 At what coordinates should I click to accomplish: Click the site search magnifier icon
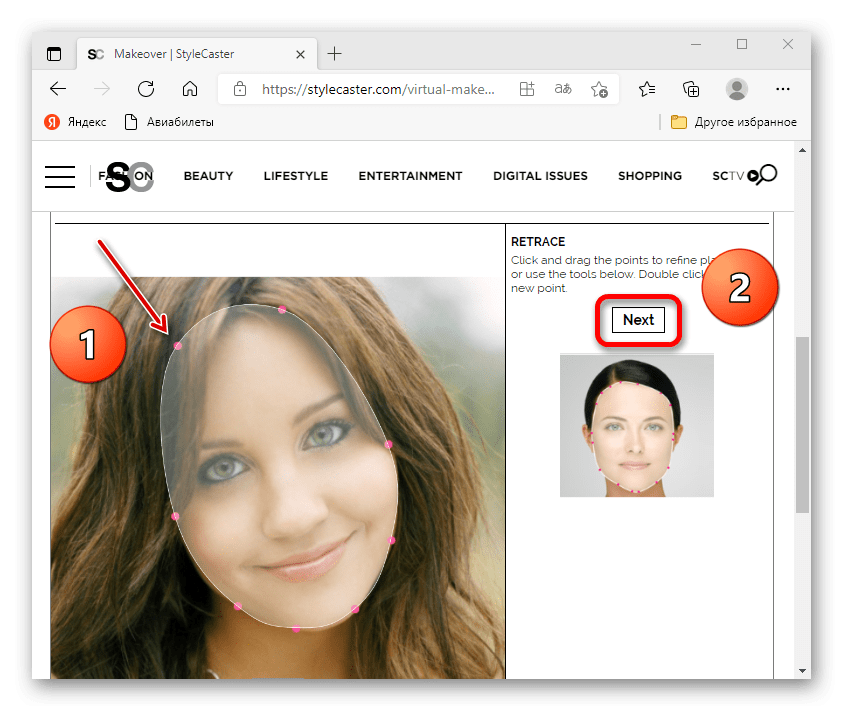click(766, 175)
